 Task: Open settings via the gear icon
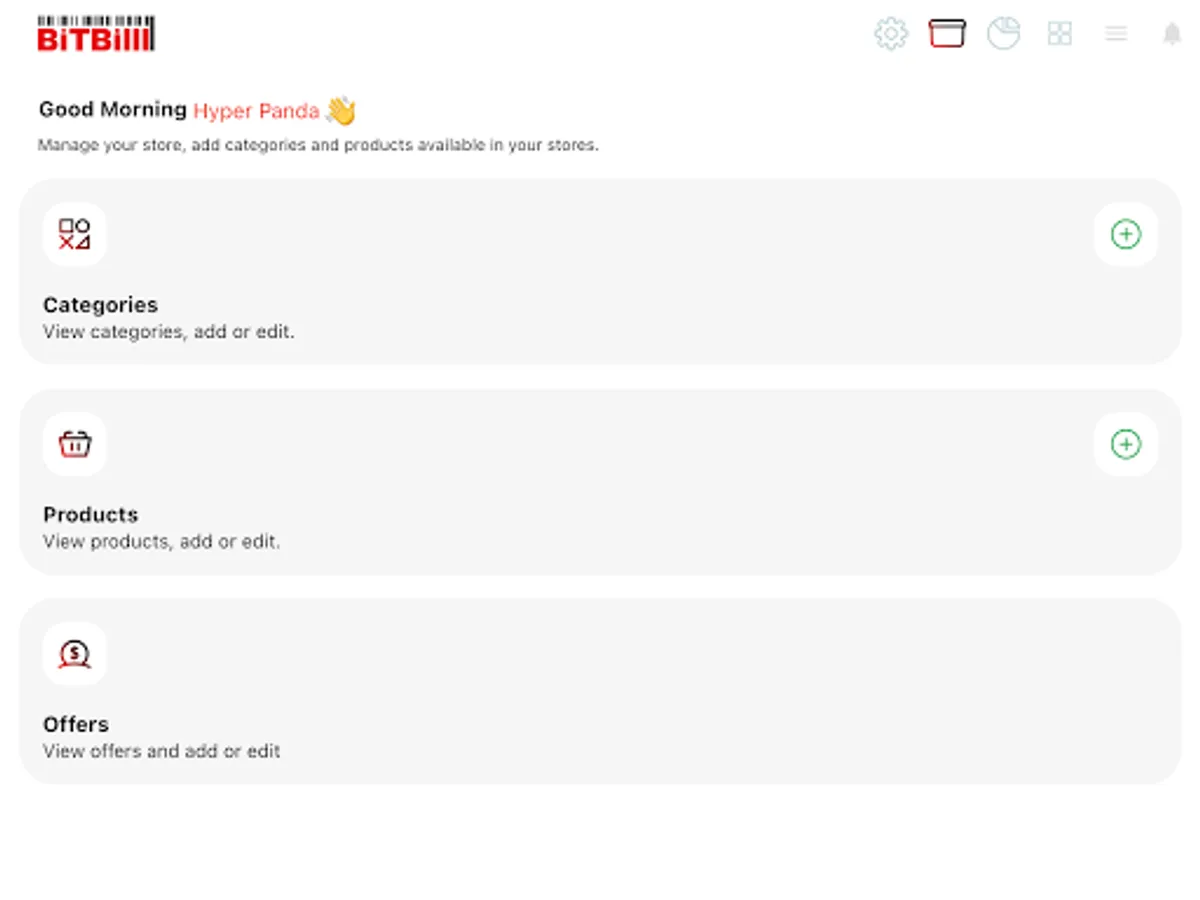point(890,34)
